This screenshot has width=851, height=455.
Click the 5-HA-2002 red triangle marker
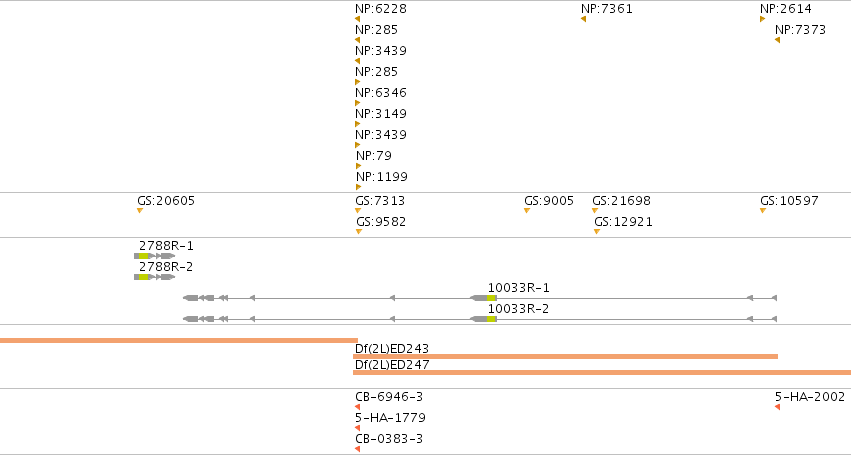[x=777, y=407]
